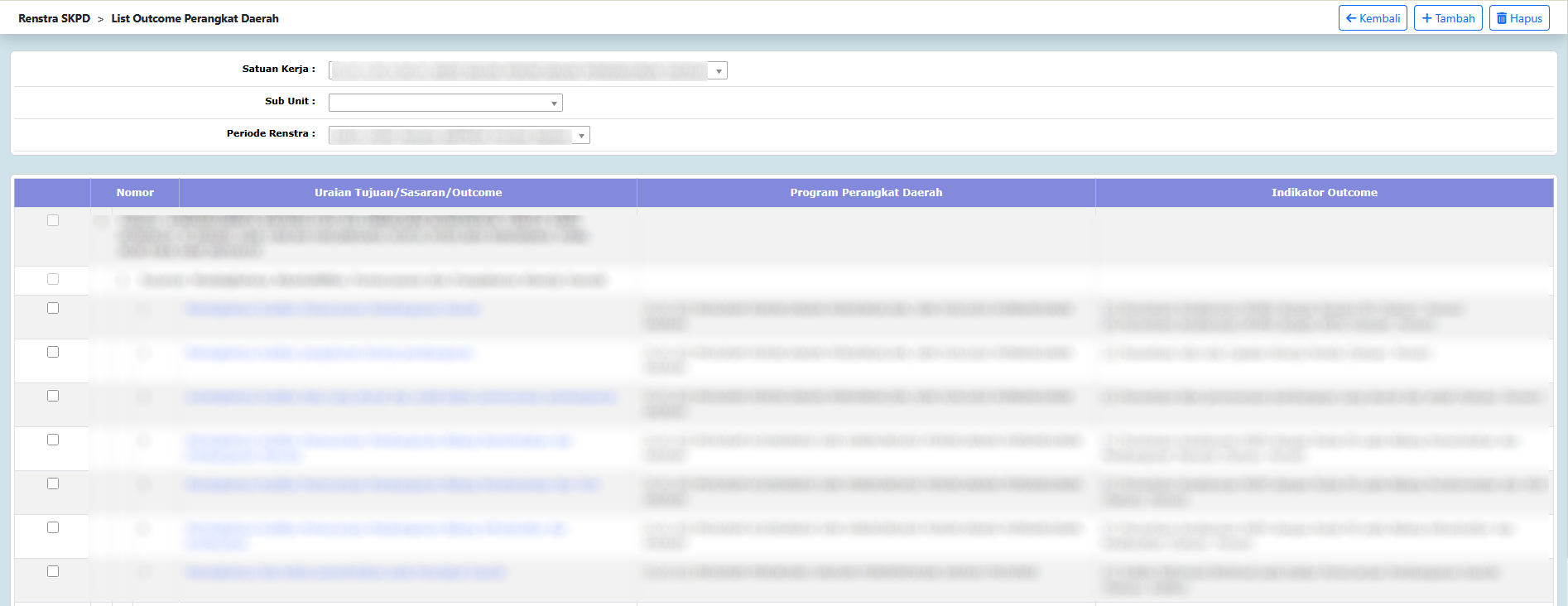
Task: Enable the sixth table row checkbox
Action: [x=53, y=440]
